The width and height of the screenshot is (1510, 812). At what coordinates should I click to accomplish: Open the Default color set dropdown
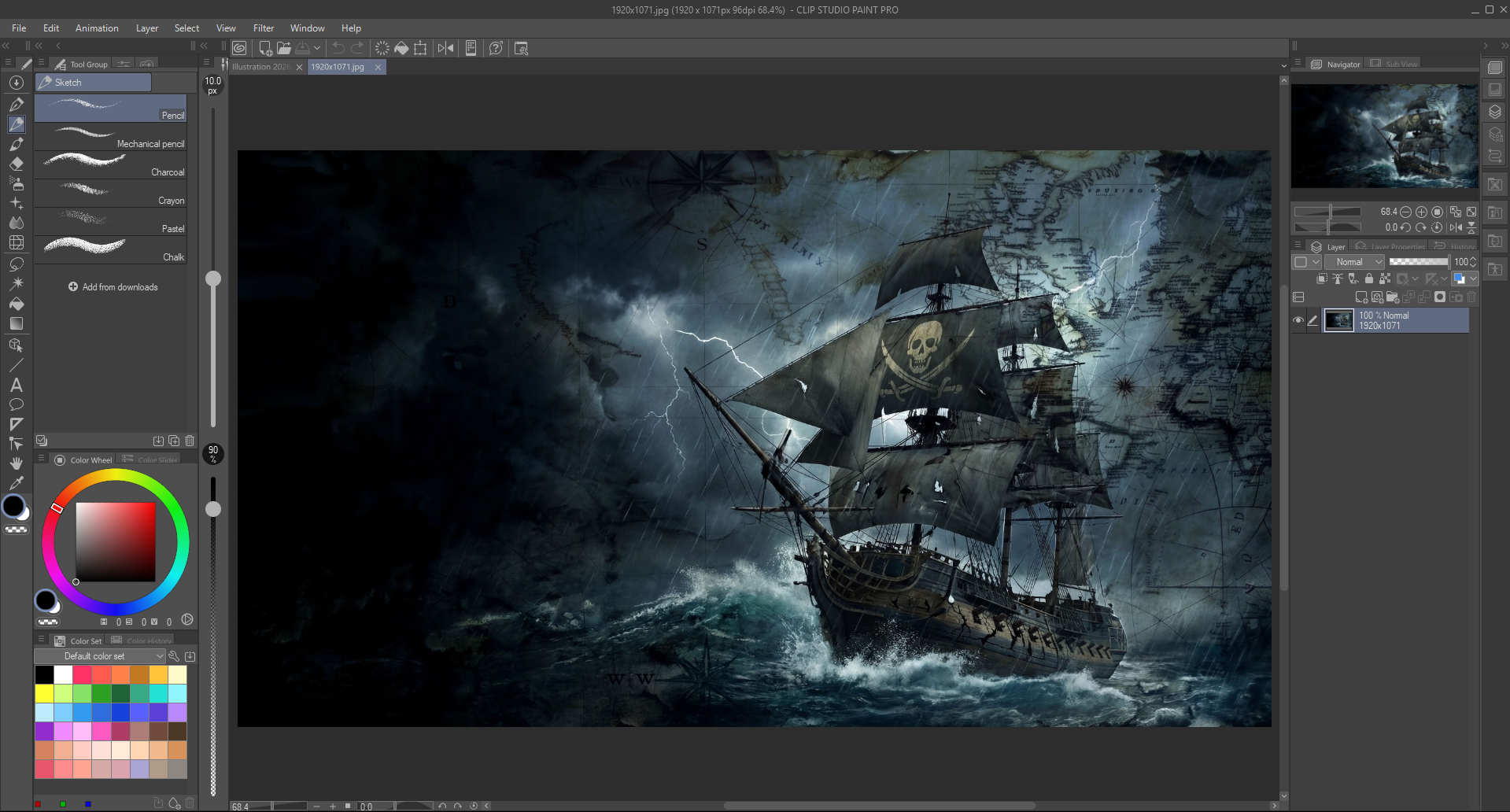100,656
